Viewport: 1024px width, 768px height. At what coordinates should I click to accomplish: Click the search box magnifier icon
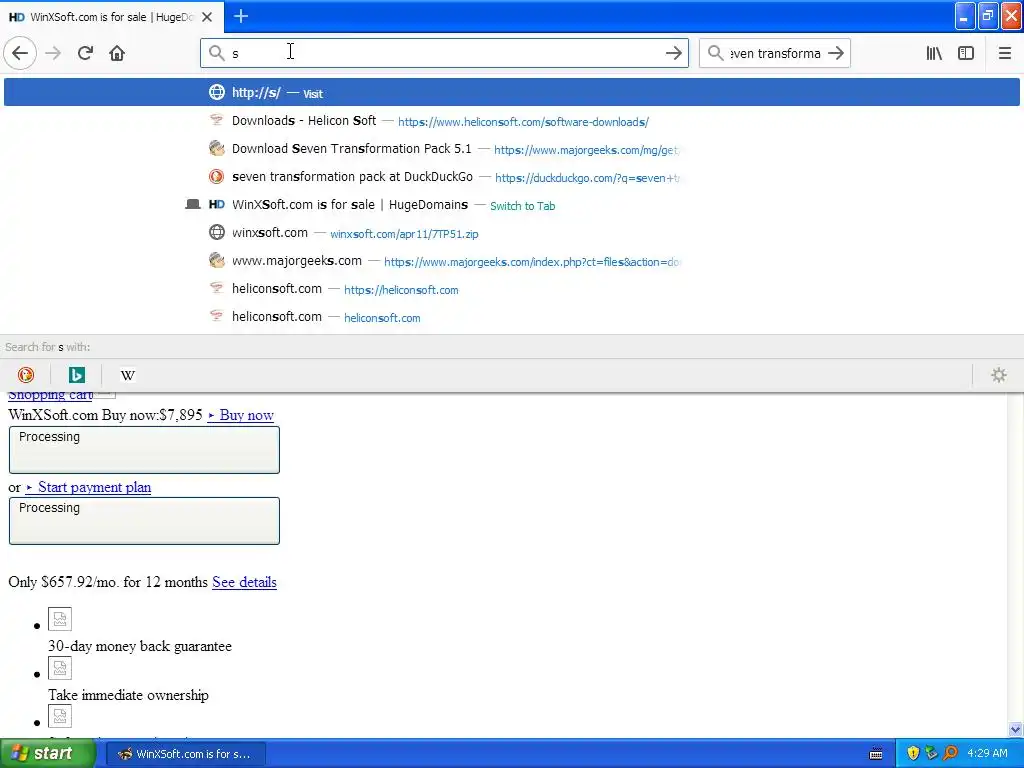[x=716, y=53]
